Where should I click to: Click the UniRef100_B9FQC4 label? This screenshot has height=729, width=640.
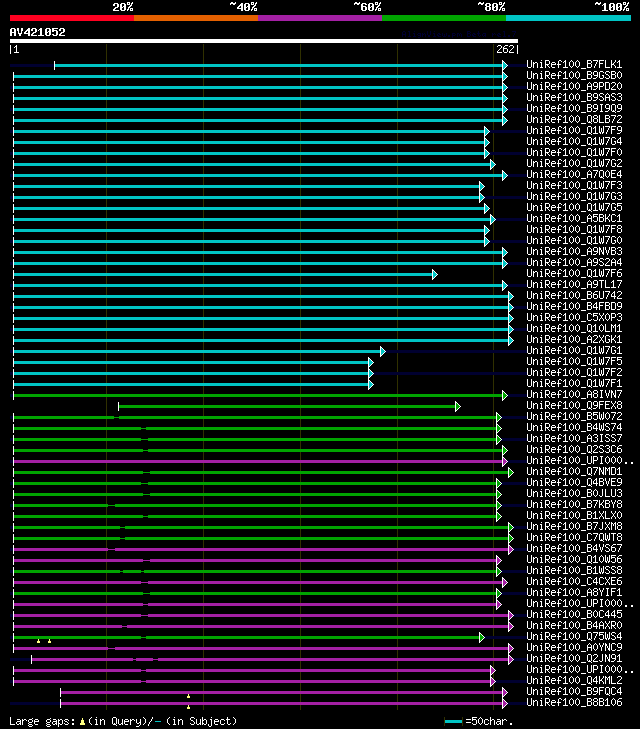574,691
